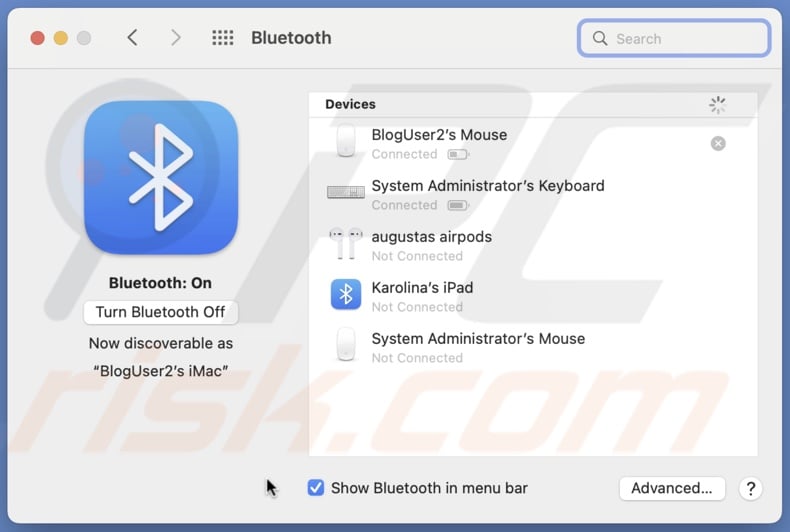Click the Bluetooth: On status label
The height and width of the screenshot is (532, 790).
tap(160, 283)
